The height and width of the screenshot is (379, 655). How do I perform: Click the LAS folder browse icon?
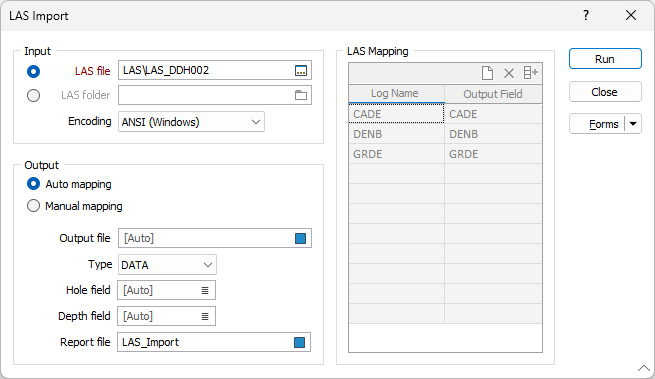(301, 95)
